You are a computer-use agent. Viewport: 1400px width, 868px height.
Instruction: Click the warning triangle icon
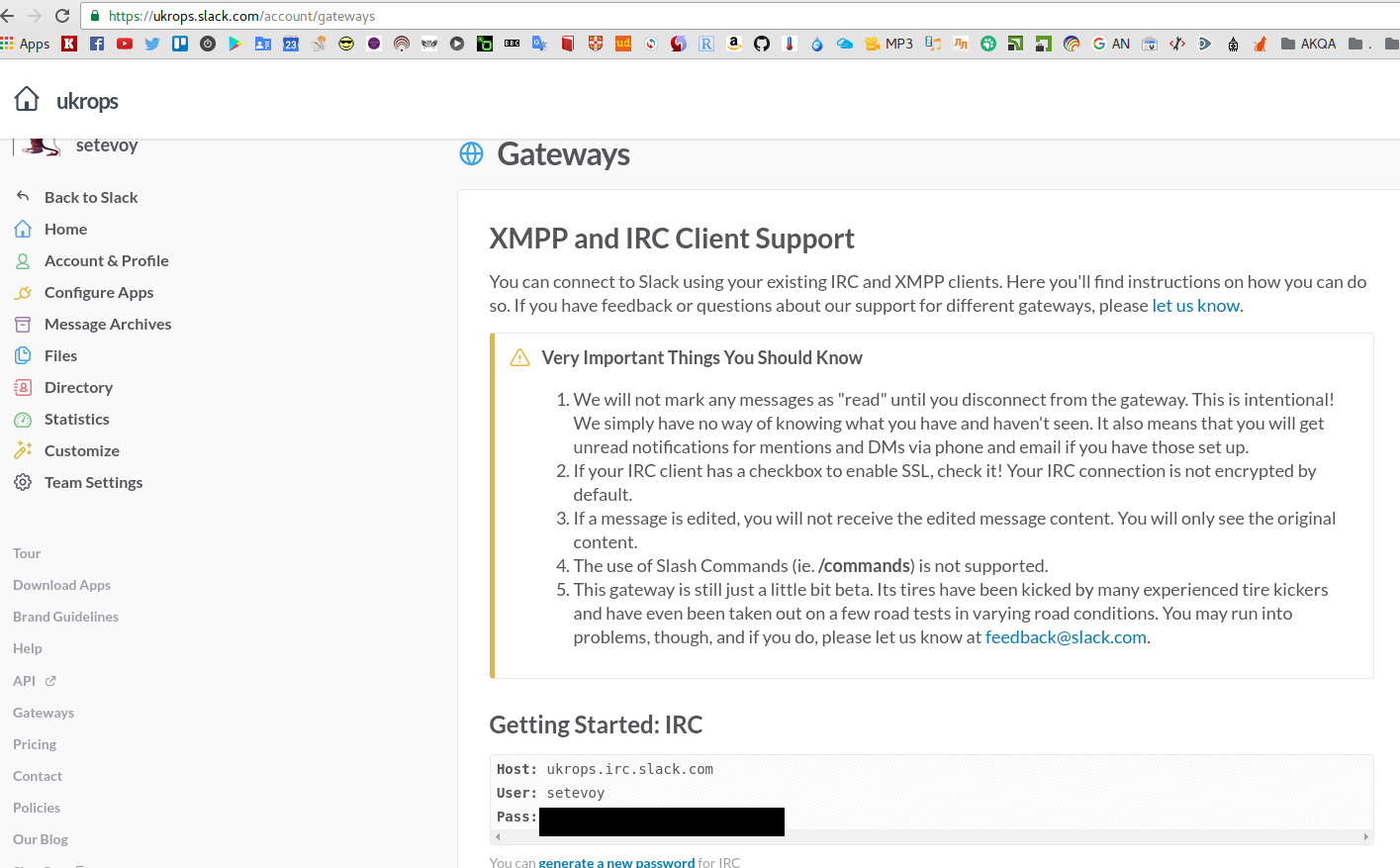click(x=519, y=357)
